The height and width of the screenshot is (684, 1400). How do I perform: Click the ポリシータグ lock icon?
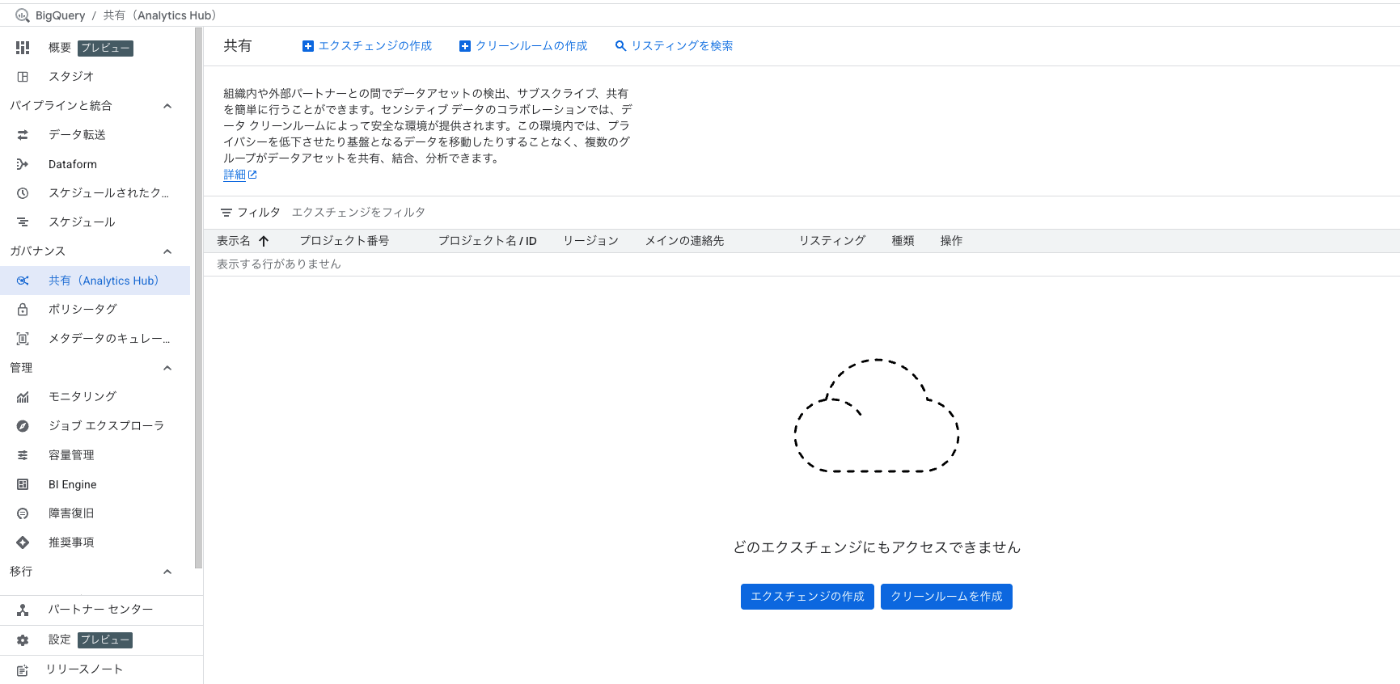click(x=23, y=310)
